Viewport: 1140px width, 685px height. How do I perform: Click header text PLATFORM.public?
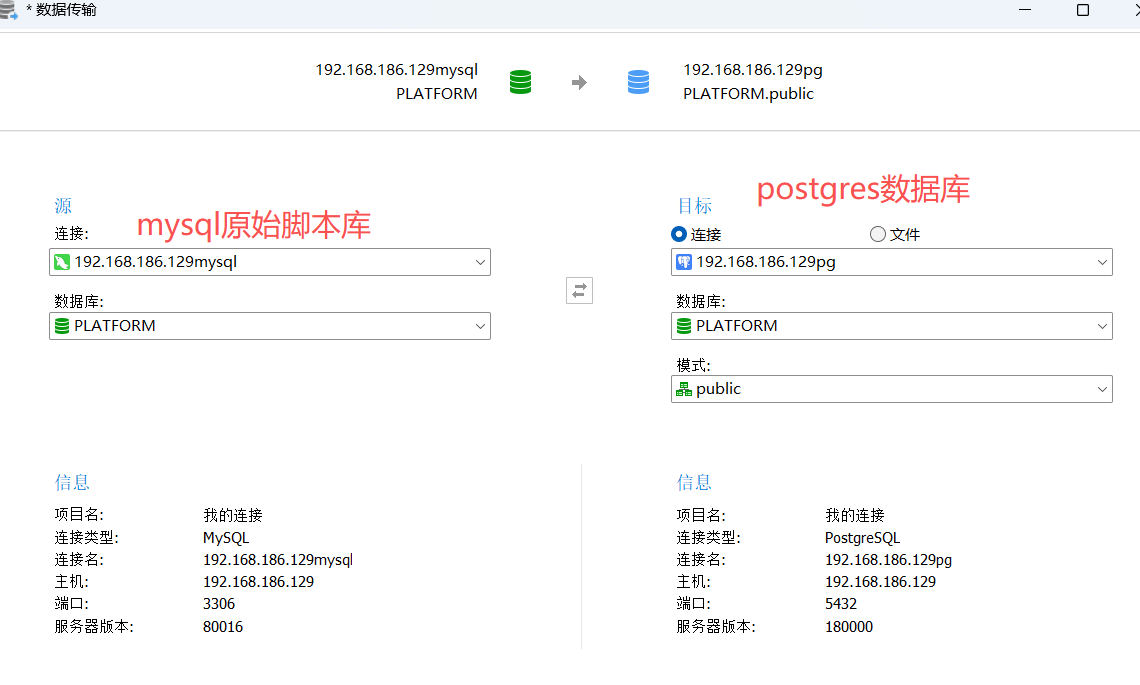point(748,94)
